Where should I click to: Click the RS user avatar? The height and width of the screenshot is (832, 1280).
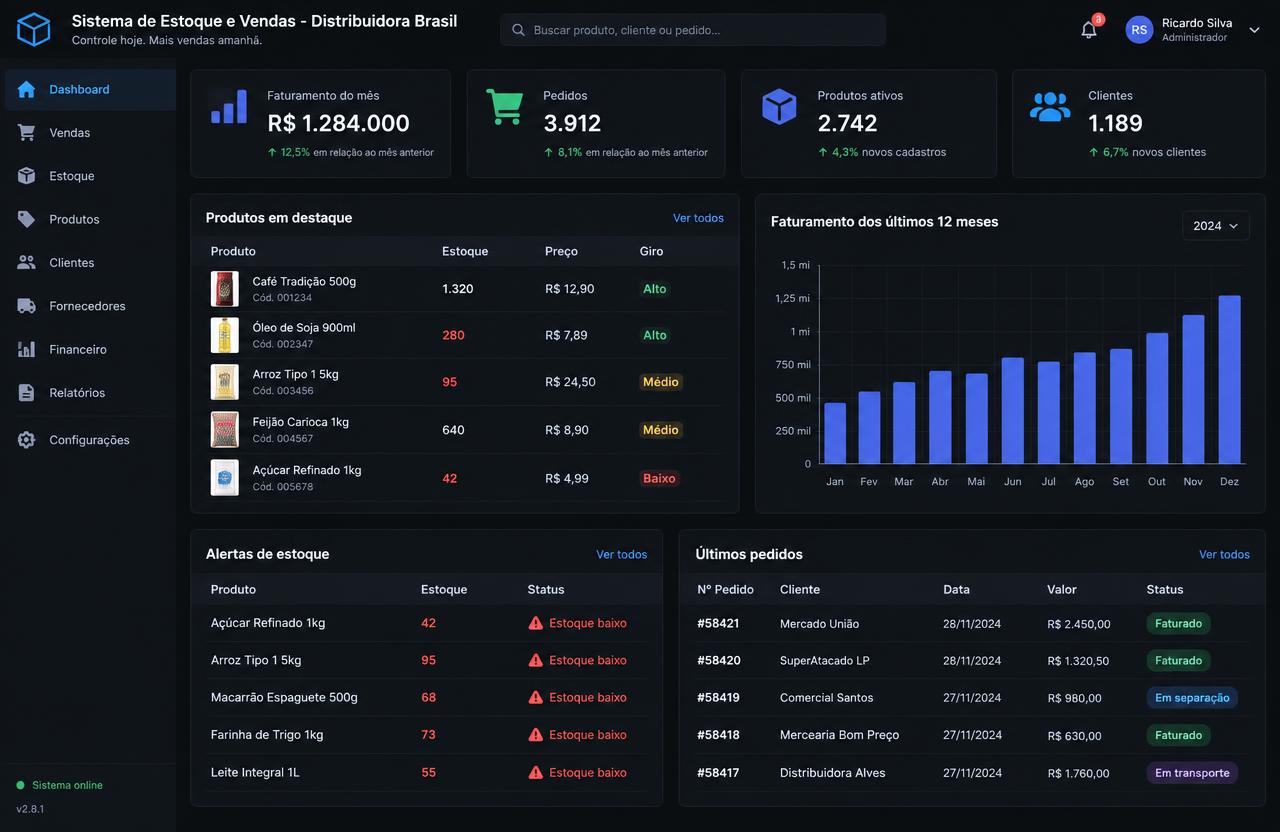coord(1139,30)
